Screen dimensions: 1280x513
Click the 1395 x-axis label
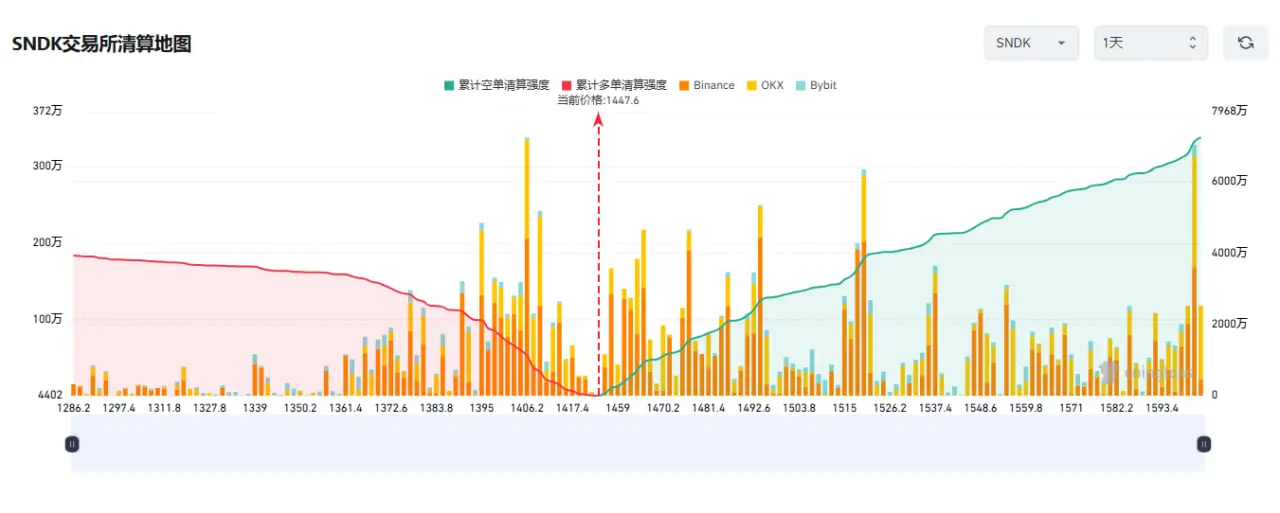(x=481, y=408)
